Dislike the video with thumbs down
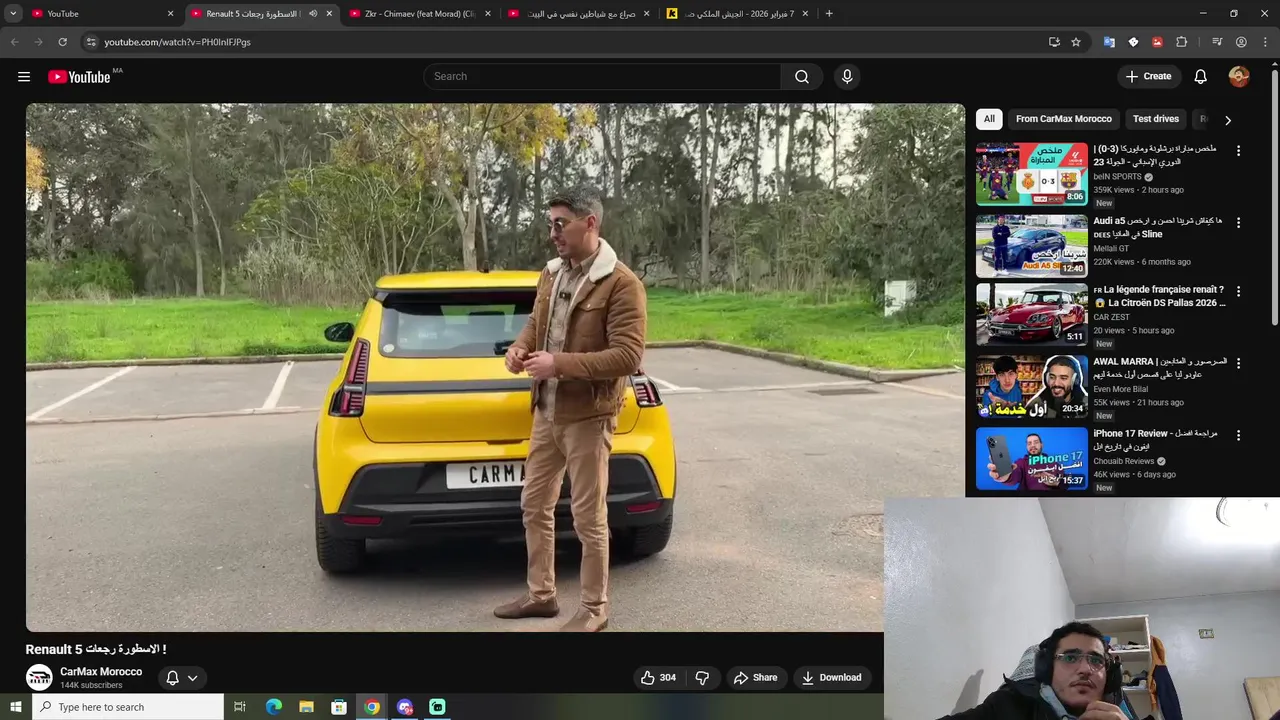Image resolution: width=1280 pixels, height=720 pixels. point(702,678)
